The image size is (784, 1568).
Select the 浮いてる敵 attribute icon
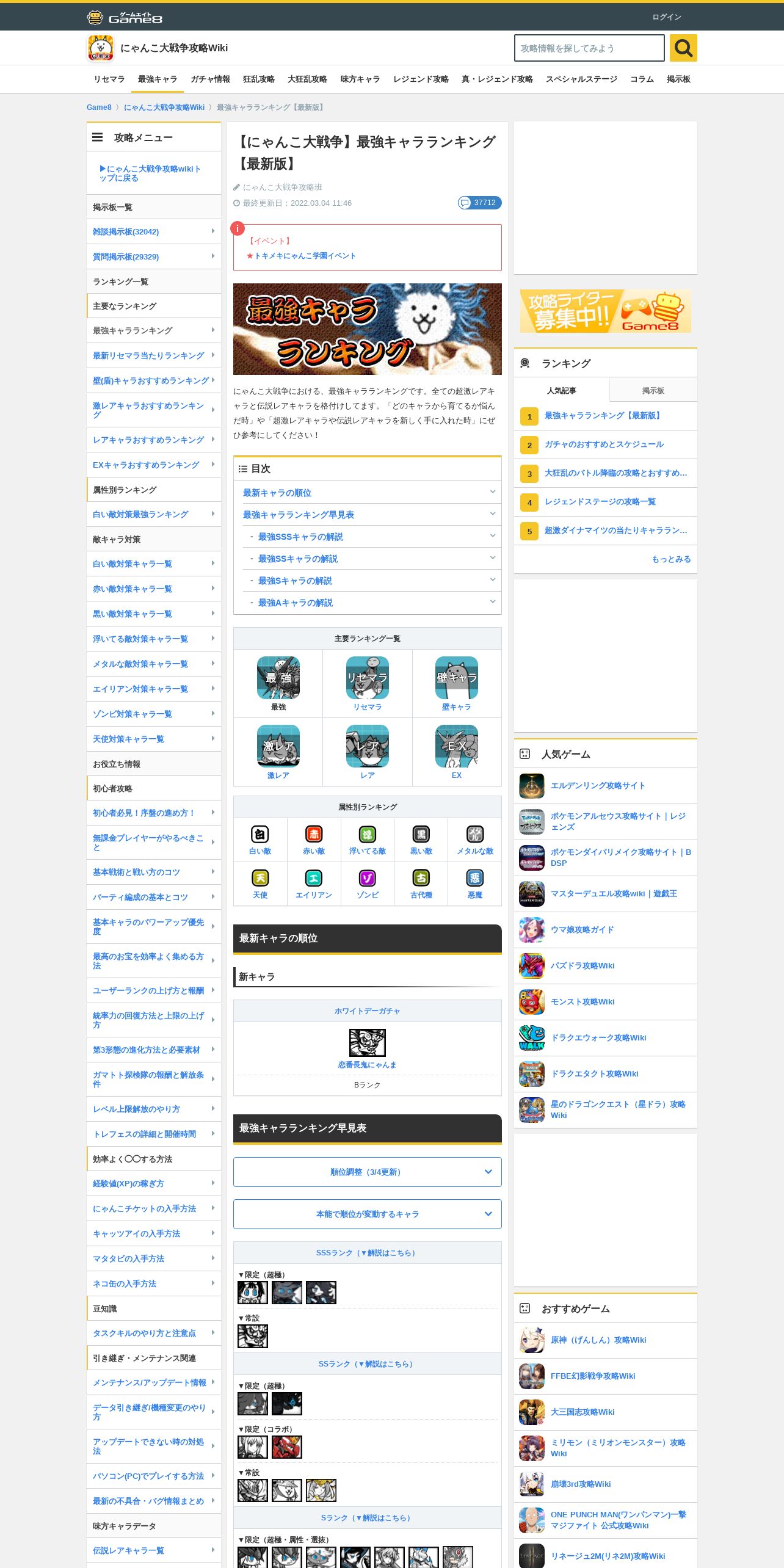tap(368, 834)
